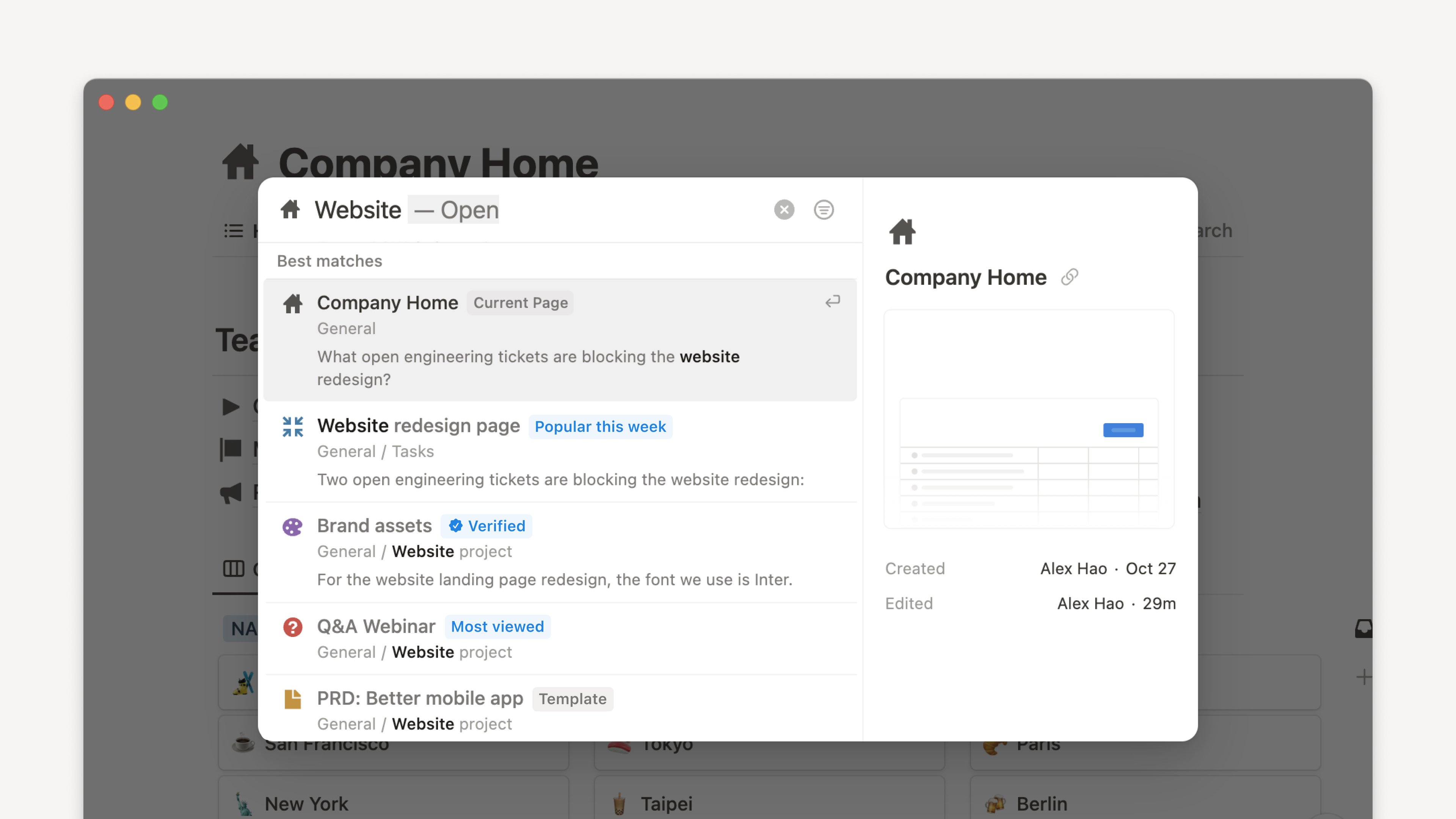Click the Best matches section heading
The height and width of the screenshot is (819, 1456).
pos(329,261)
